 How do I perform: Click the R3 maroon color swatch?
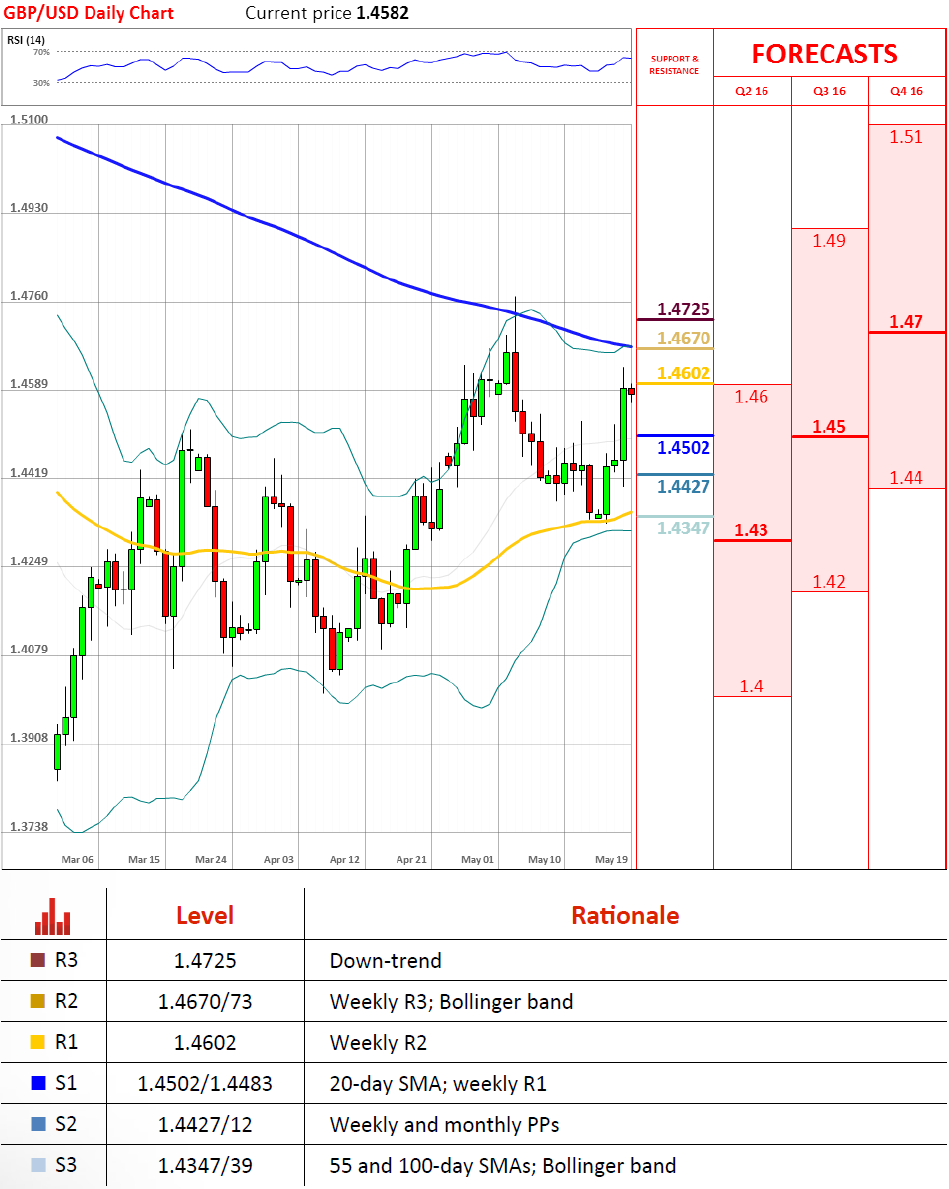click(x=38, y=960)
